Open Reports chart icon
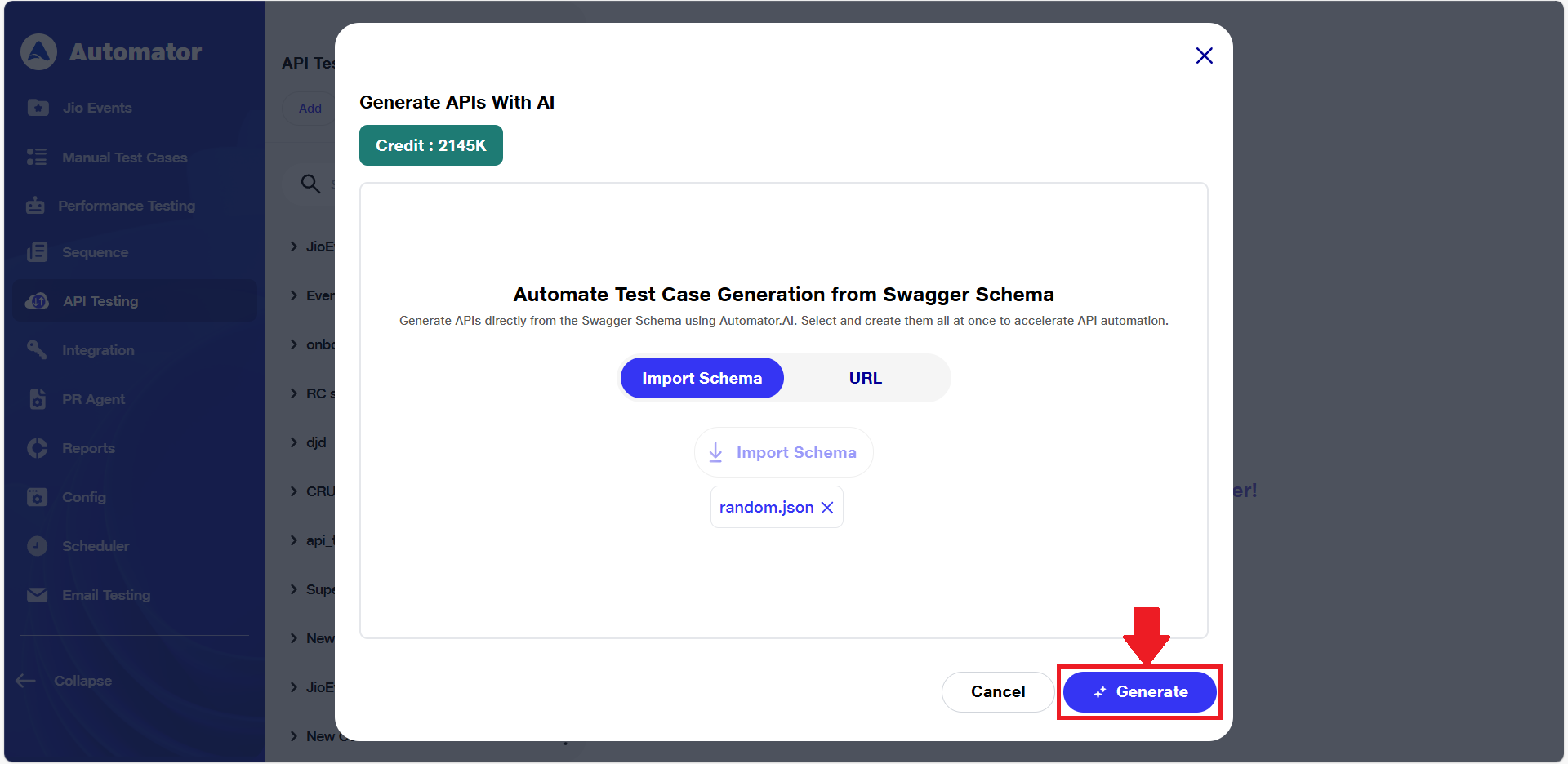Screen dimensions: 1568x764 [x=38, y=448]
